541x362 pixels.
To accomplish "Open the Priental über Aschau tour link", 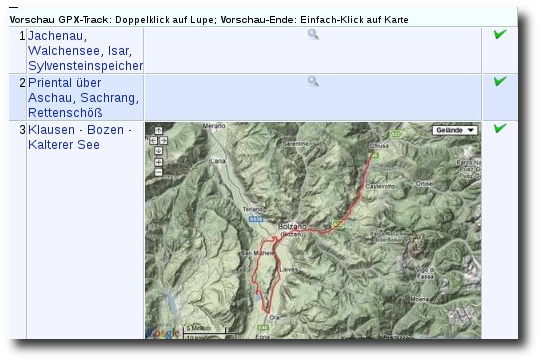I will pyautogui.click(x=83, y=98).
